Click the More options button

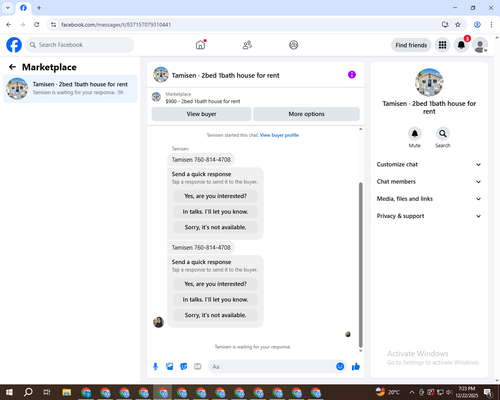[306, 114]
